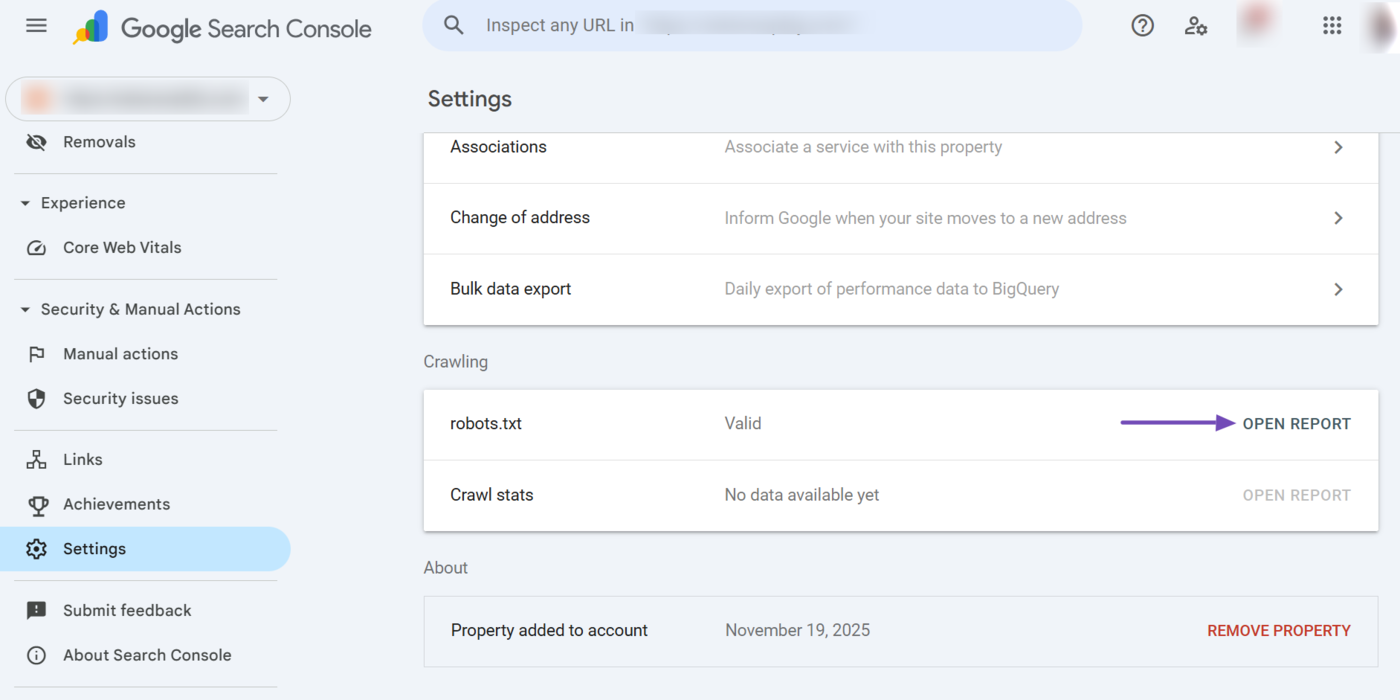The width and height of the screenshot is (1400, 700).
Task: Collapse the Security & Manual Actions section
Action: pyautogui.click(x=23, y=309)
